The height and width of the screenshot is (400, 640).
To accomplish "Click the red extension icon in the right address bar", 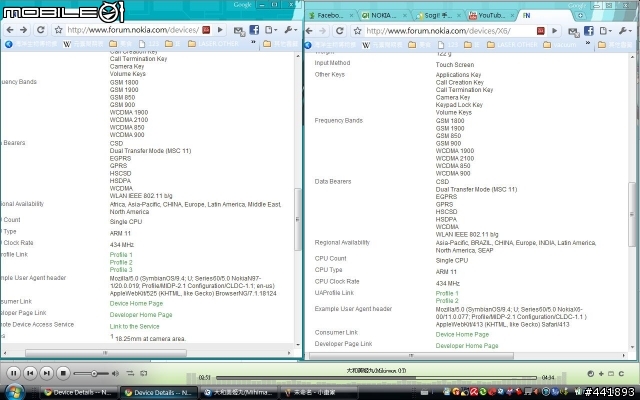I will point(541,31).
